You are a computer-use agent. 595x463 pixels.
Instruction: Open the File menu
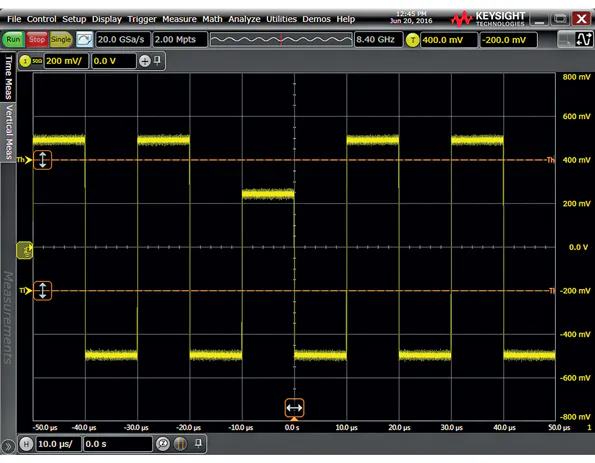pyautogui.click(x=14, y=19)
